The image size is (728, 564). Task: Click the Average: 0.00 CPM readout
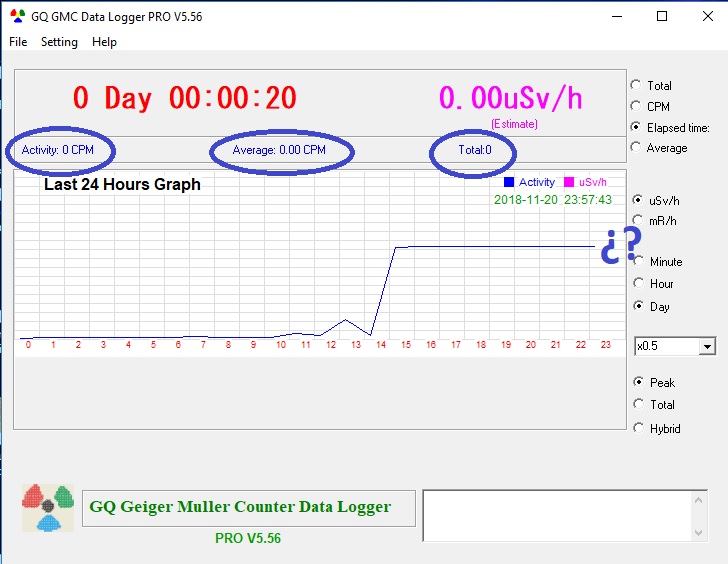coord(279,150)
